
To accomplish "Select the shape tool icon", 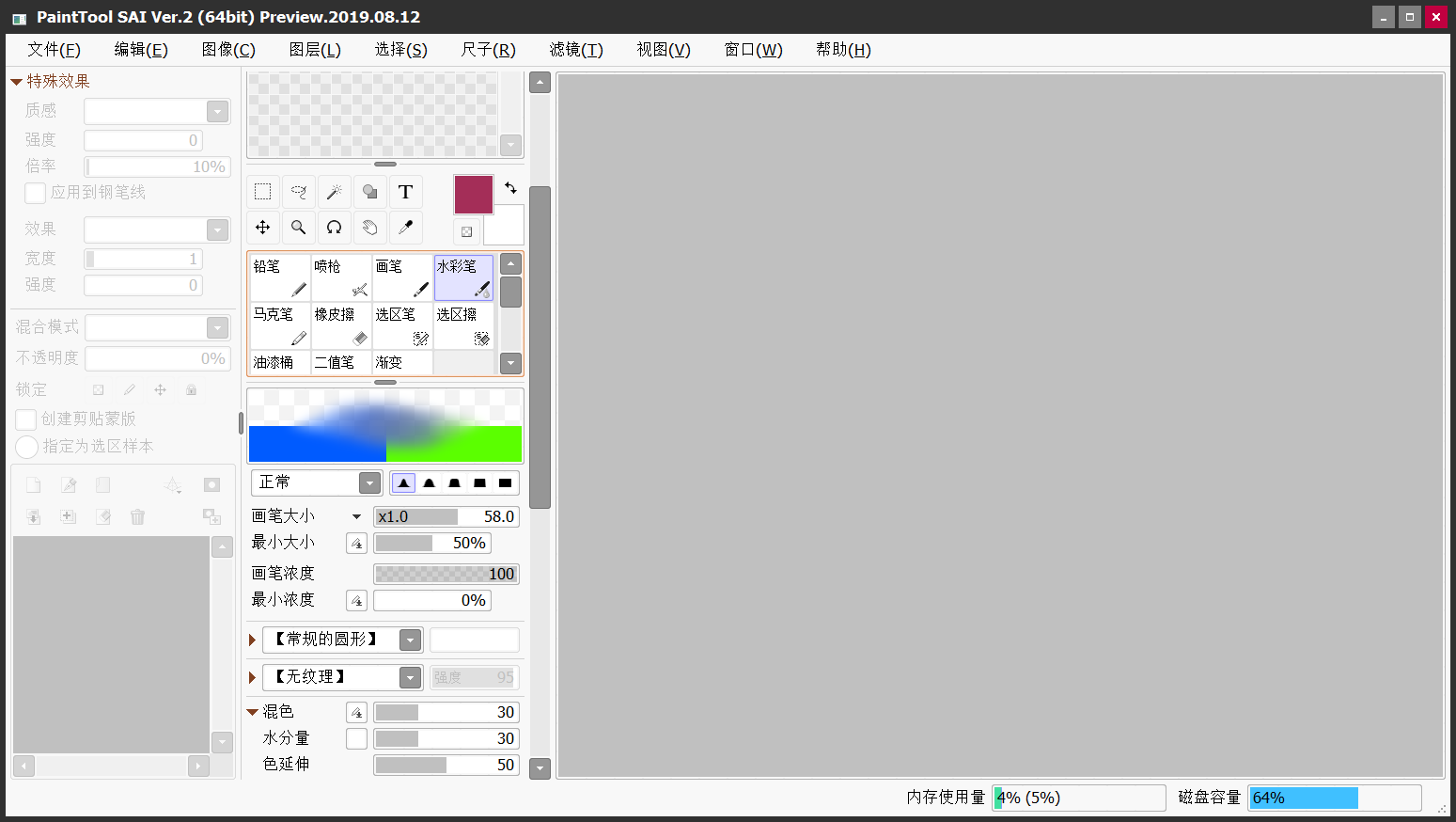I will click(370, 192).
